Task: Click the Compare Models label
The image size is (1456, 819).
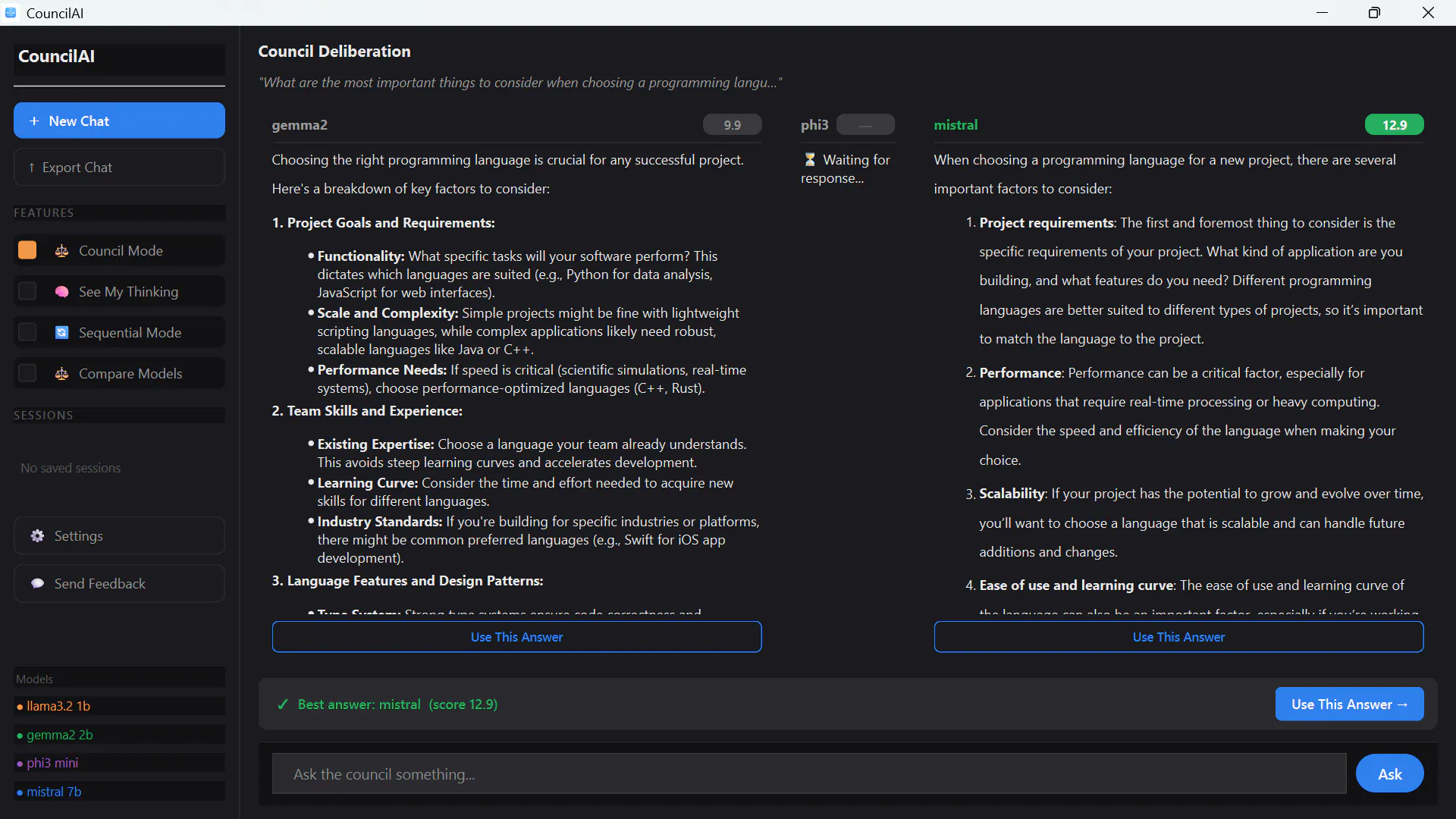Action: [x=130, y=374]
